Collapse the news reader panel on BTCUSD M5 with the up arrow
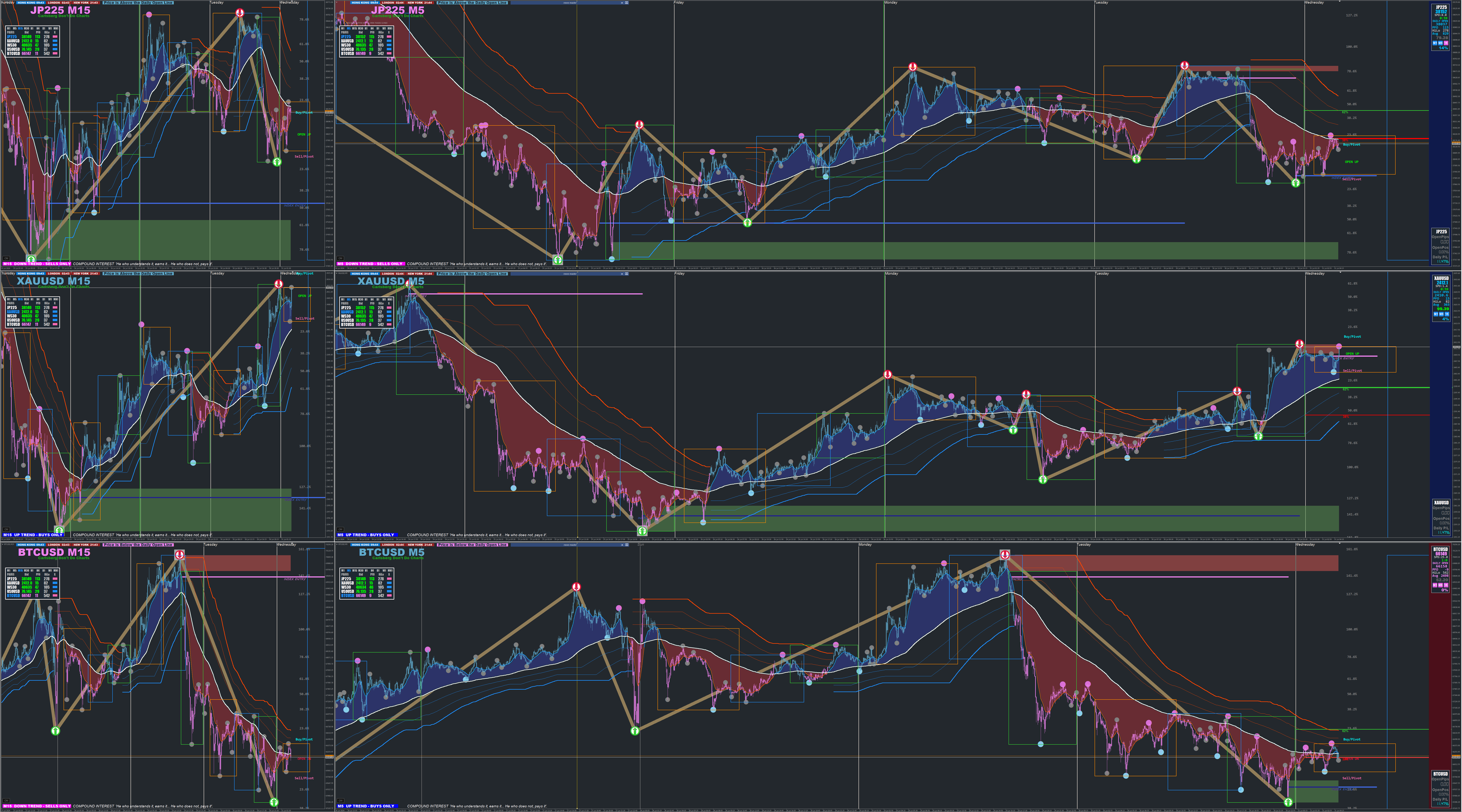 (622, 545)
